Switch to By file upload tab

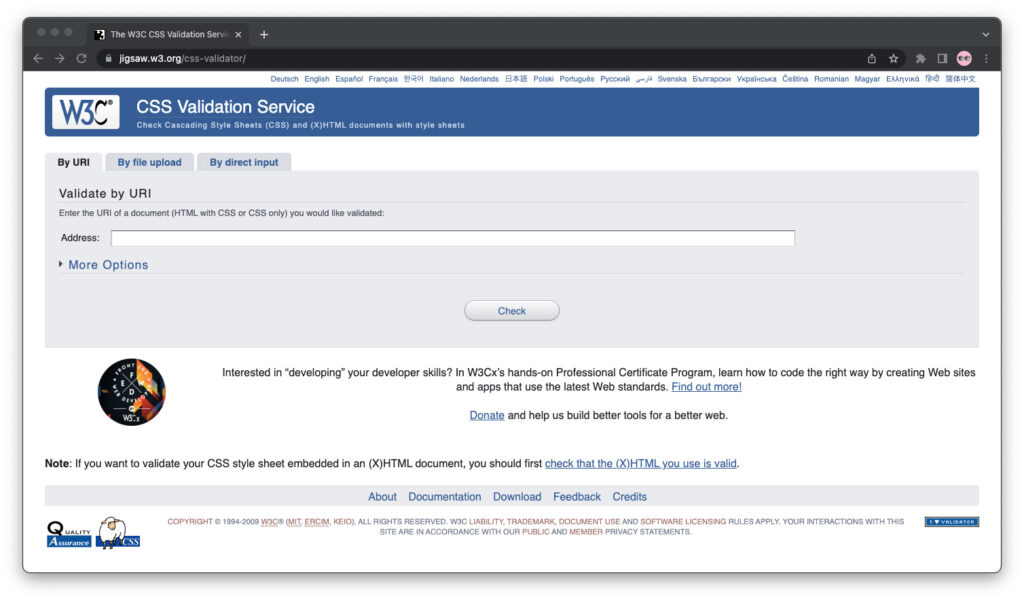click(150, 163)
